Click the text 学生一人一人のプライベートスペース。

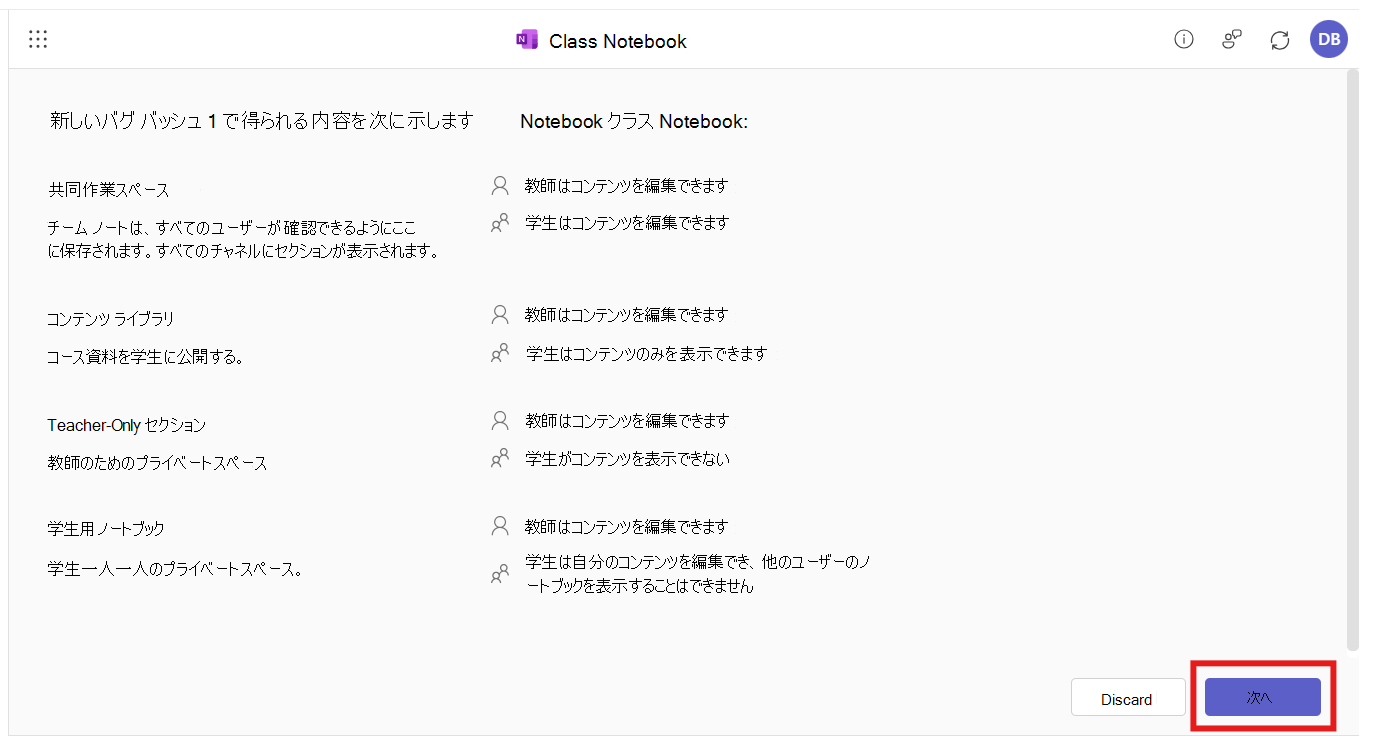coord(175,569)
